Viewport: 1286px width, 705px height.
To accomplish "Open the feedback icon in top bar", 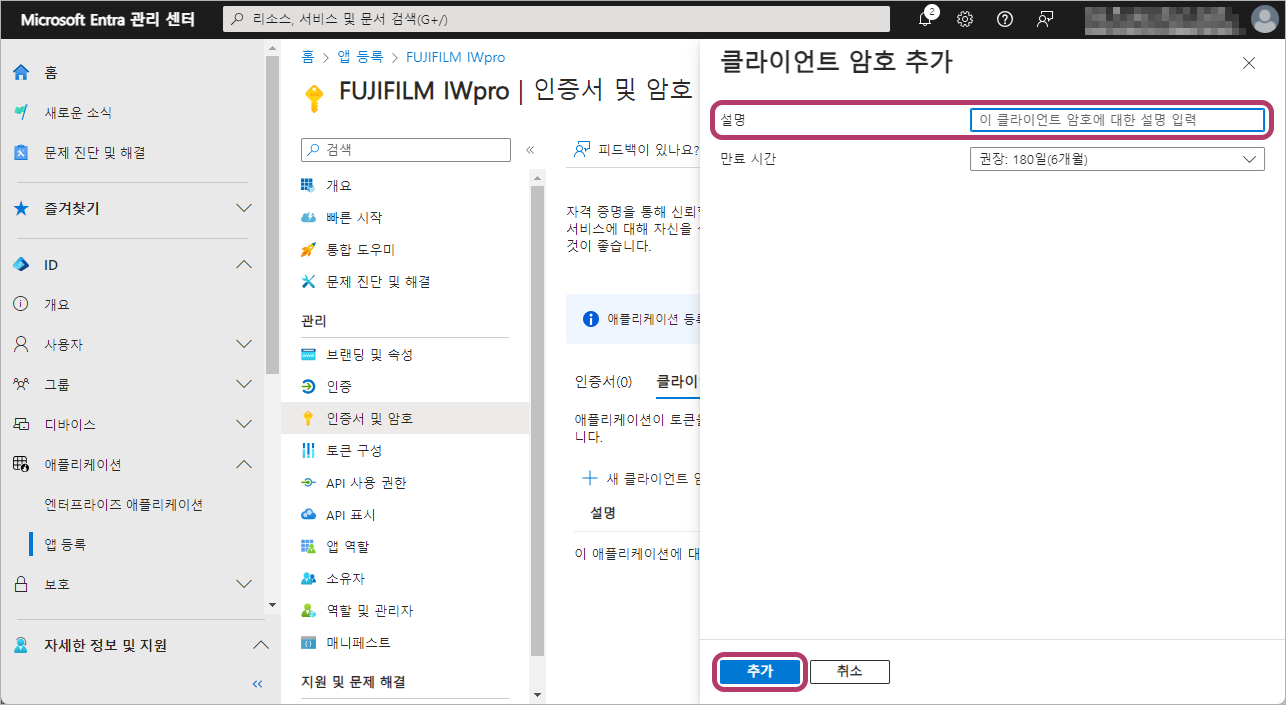I will point(1045,19).
